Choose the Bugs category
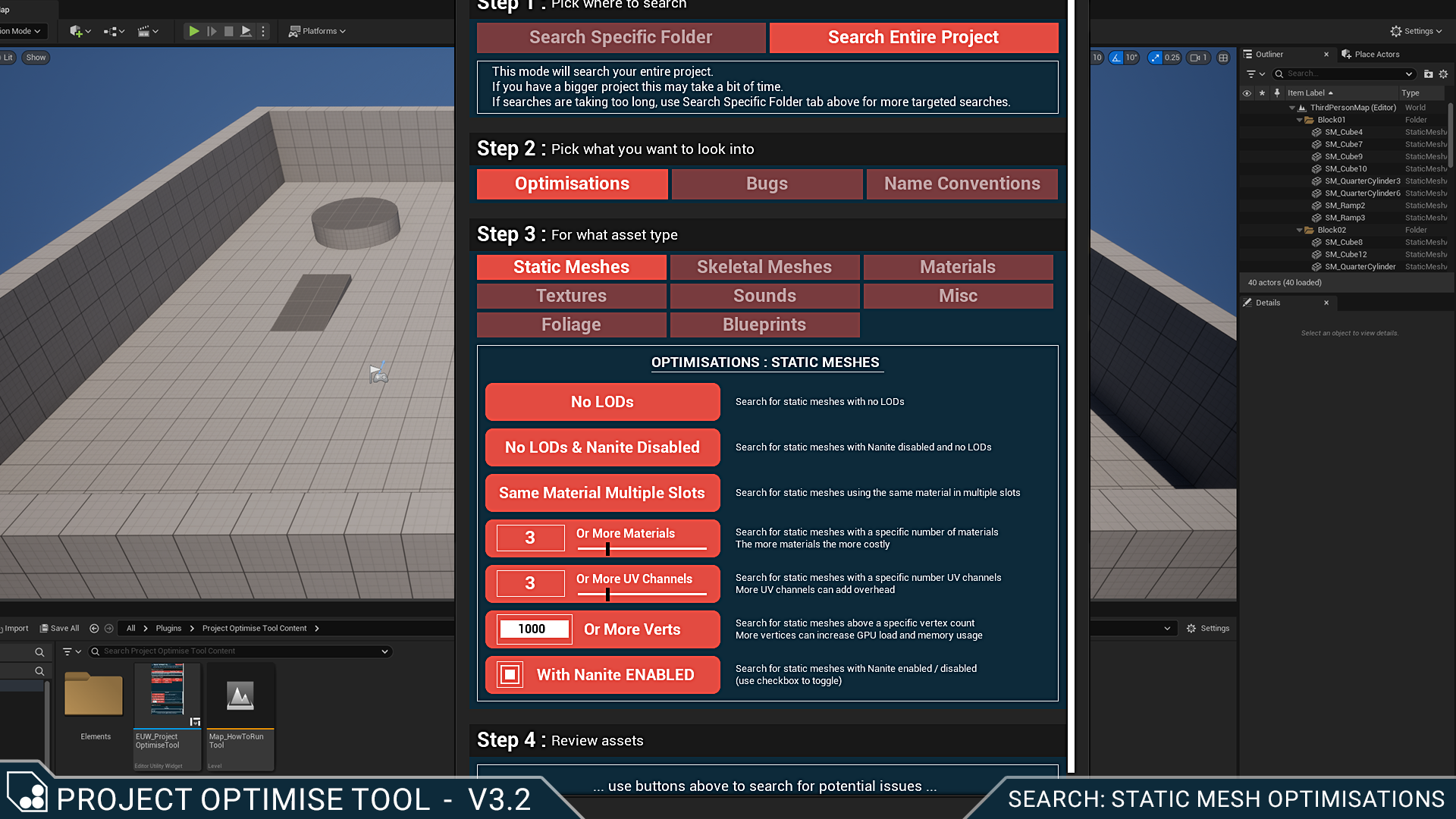The width and height of the screenshot is (1456, 819). (767, 184)
